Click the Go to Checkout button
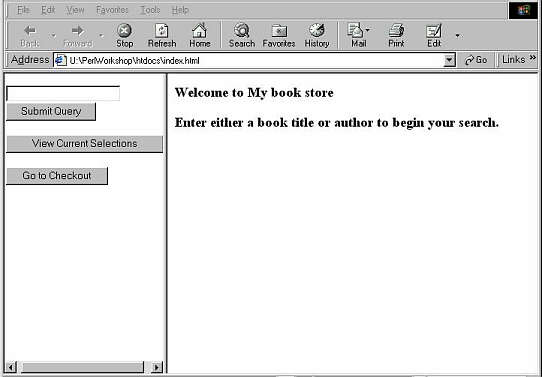This screenshot has width=542, height=377. [57, 176]
